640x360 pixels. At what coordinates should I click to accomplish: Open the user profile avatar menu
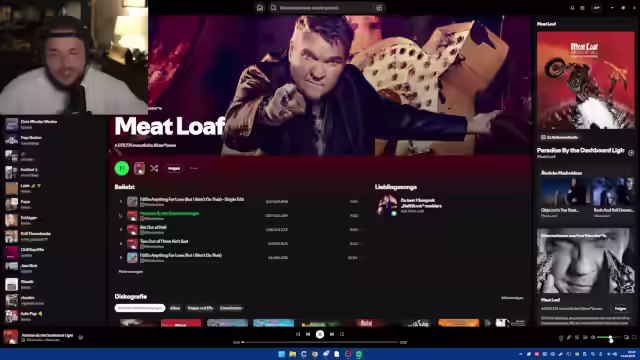tap(596, 8)
